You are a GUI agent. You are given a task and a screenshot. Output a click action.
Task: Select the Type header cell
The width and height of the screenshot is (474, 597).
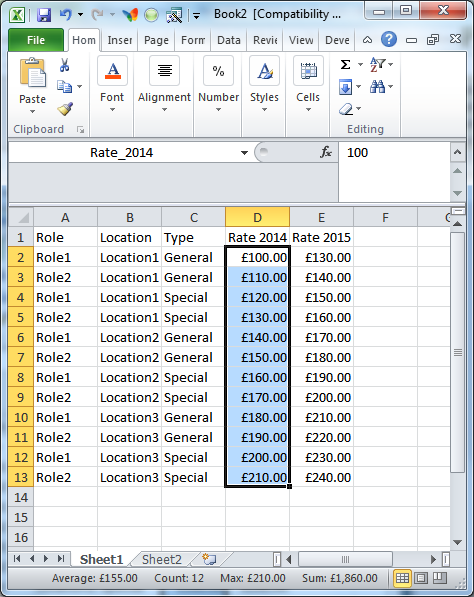(x=193, y=237)
